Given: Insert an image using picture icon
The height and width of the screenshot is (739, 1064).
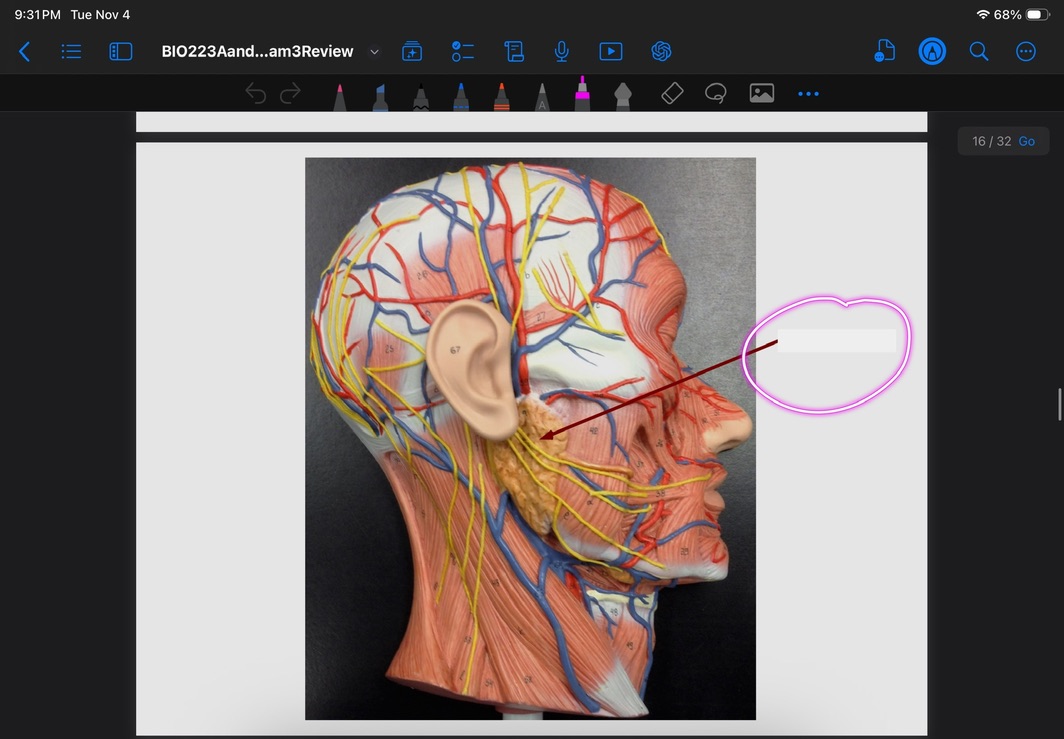Looking at the screenshot, I should [x=762, y=94].
